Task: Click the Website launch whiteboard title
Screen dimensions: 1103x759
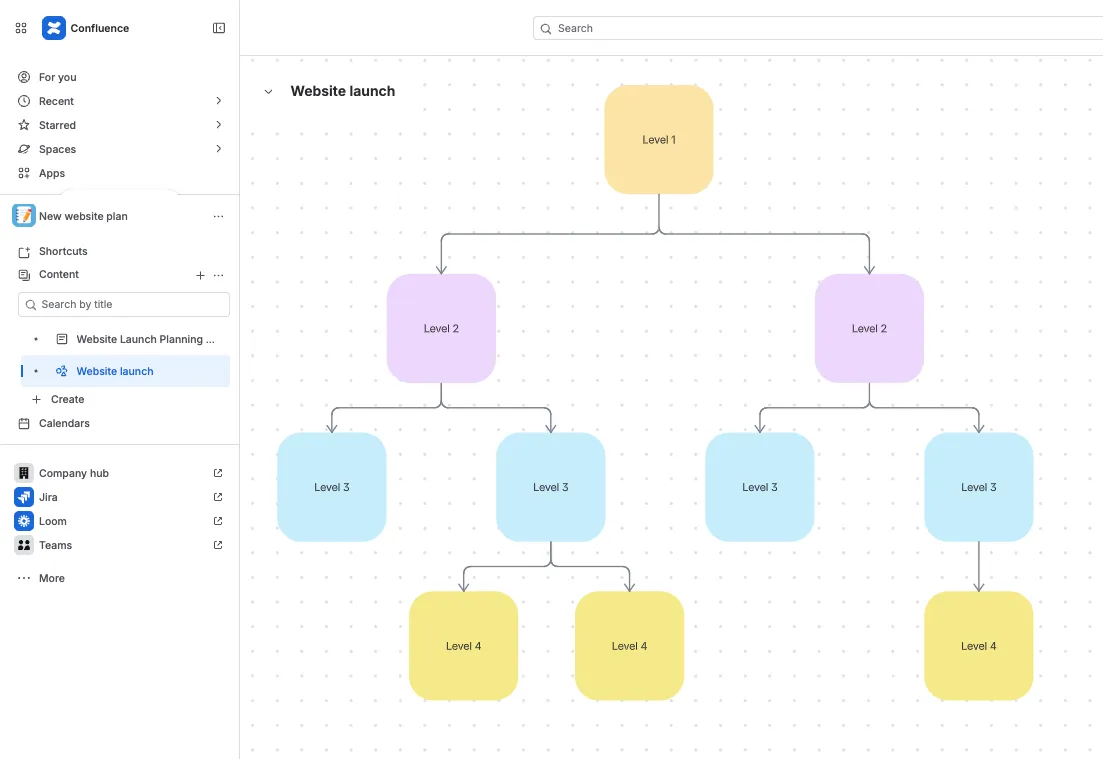Action: tap(343, 91)
